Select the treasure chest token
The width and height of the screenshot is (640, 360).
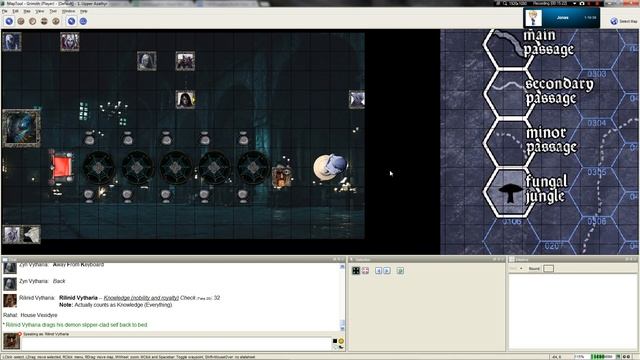282,177
